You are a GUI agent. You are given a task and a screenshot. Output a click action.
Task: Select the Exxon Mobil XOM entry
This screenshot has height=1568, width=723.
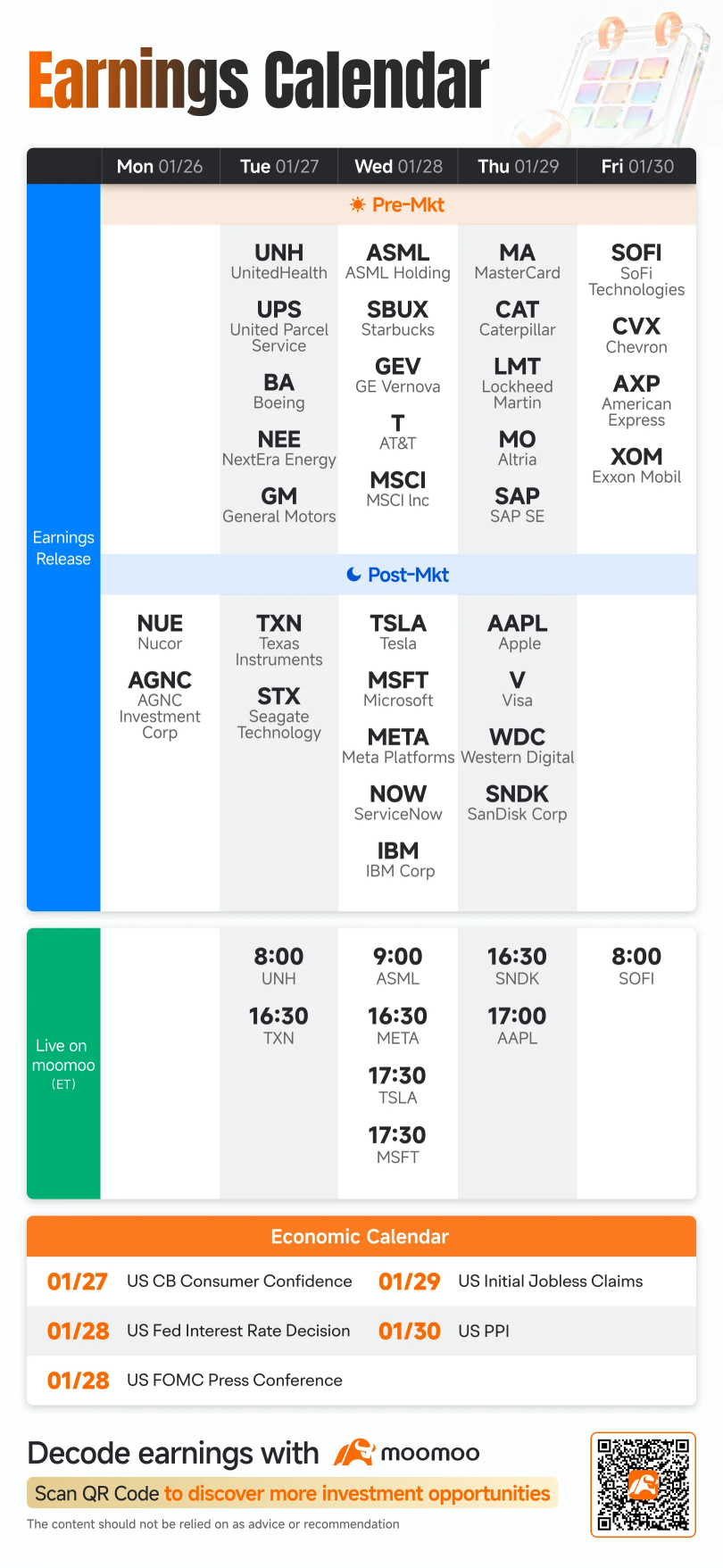[636, 465]
